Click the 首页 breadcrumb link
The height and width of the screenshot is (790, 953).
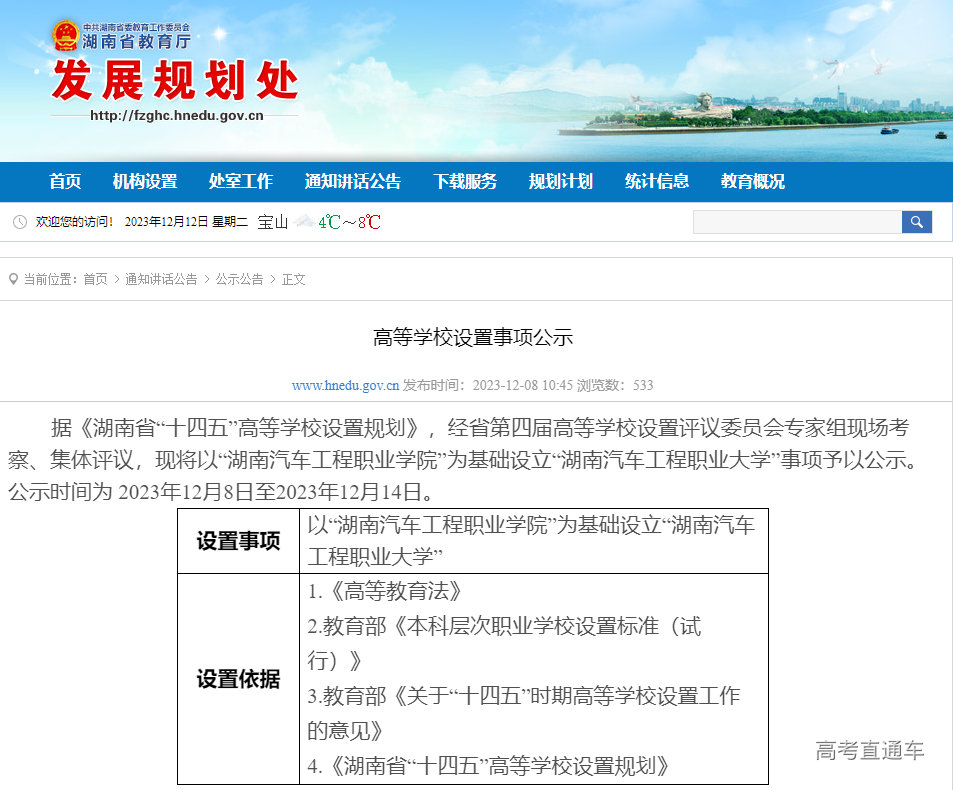tap(93, 280)
